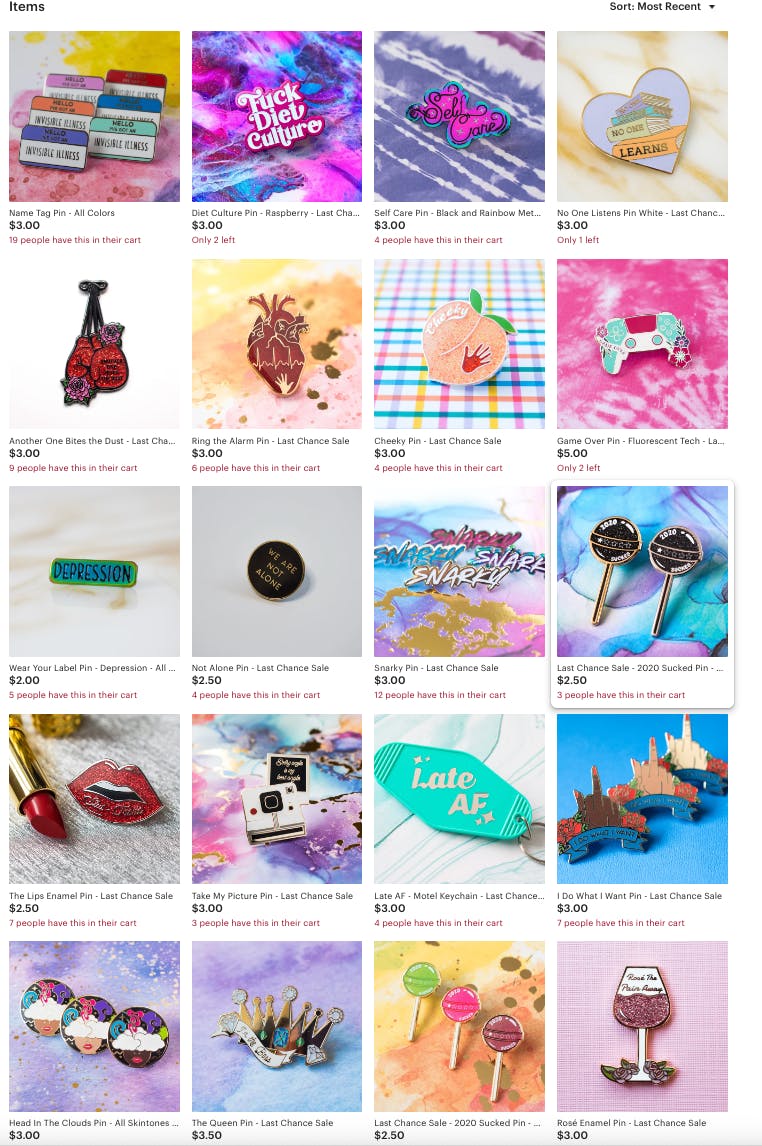Screen dimensions: 762x1146
Task: Open the Rosé wine glass pin image
Action: click(642, 1026)
